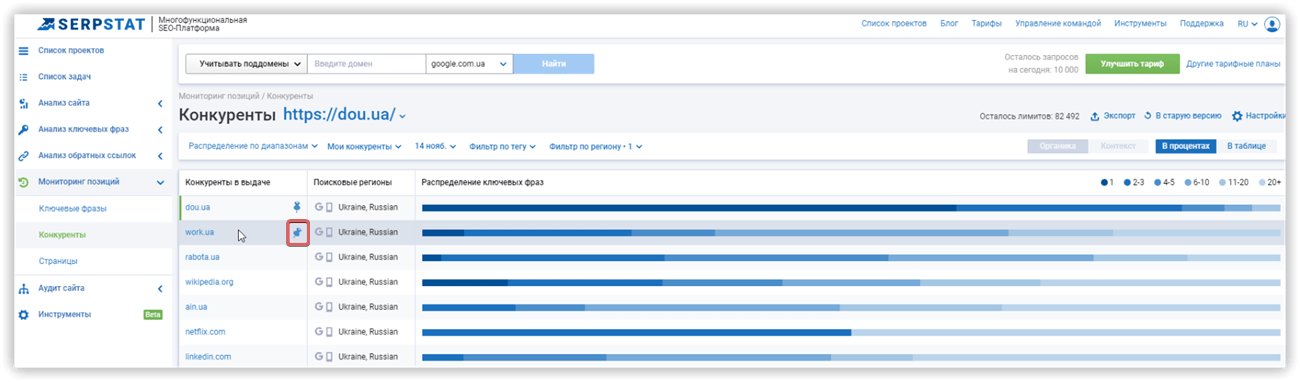
Task: Select the Конкуренты sub-item in the sidebar
Action: click(x=62, y=235)
